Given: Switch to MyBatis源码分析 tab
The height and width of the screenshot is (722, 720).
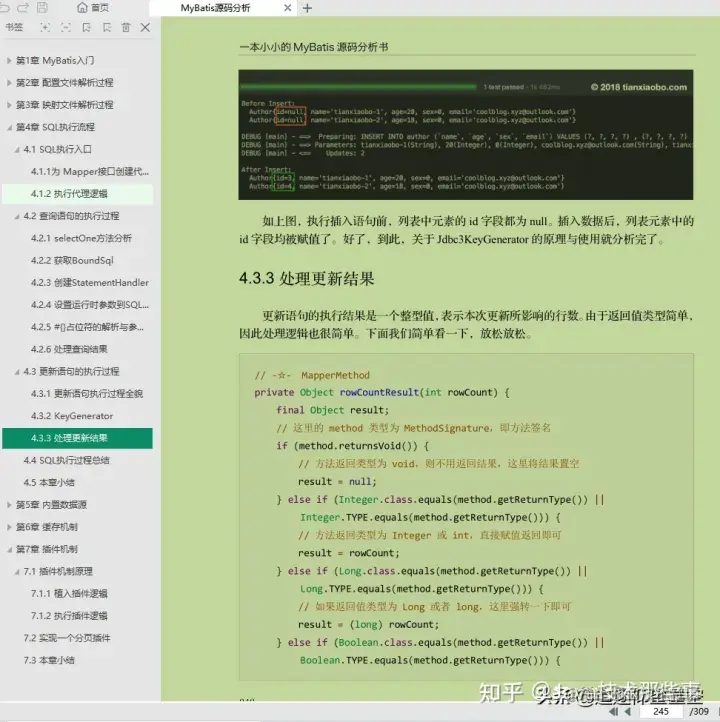Looking at the screenshot, I should (x=215, y=8).
